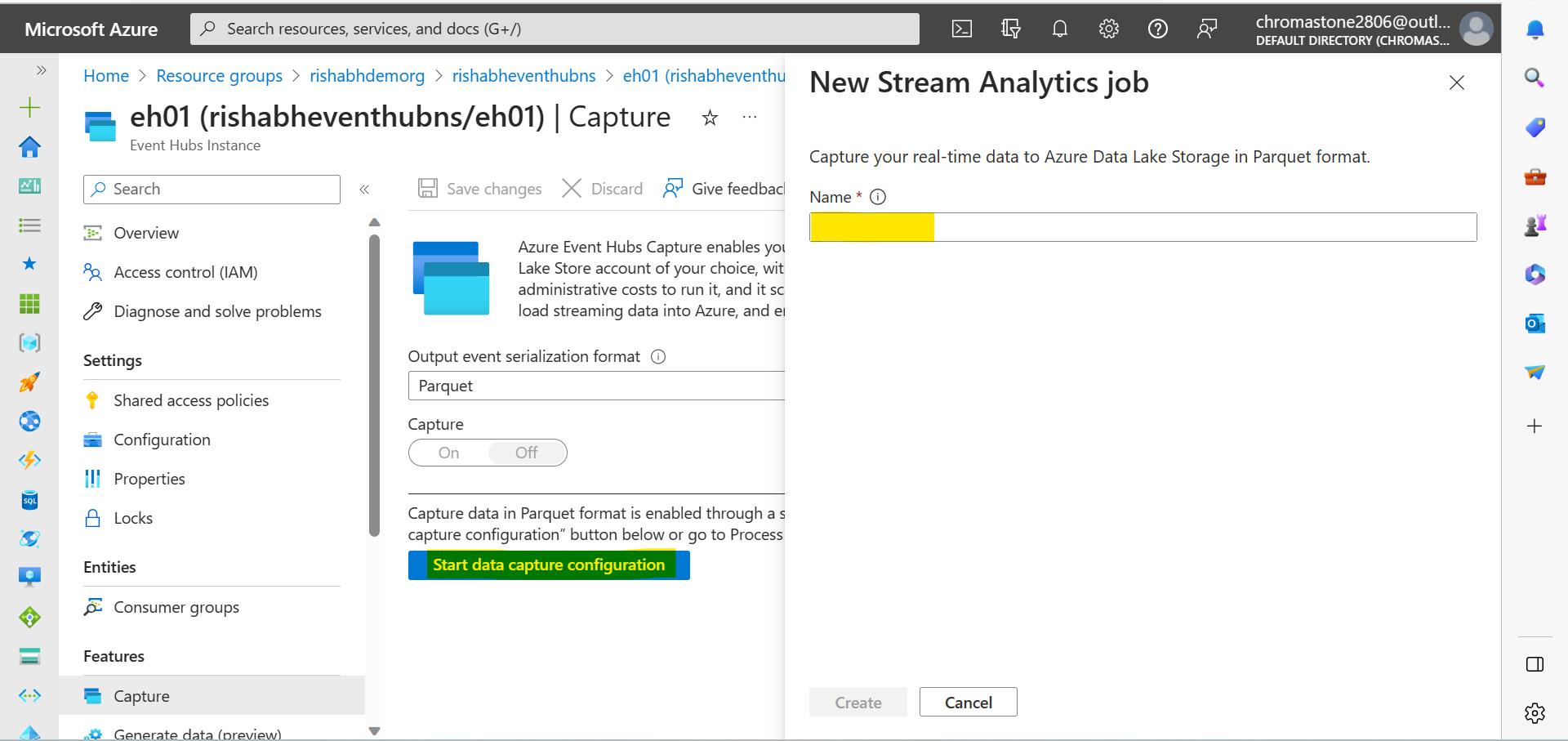Select Capture under Features

tap(212, 696)
